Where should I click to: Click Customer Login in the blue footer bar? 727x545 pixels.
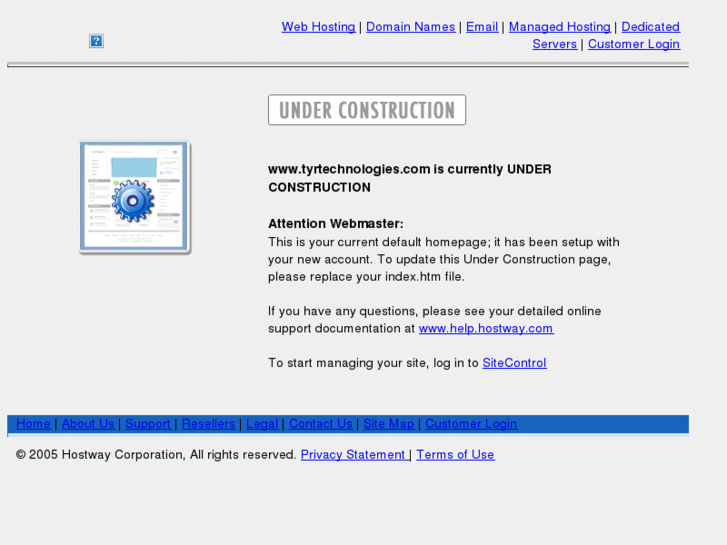471,423
